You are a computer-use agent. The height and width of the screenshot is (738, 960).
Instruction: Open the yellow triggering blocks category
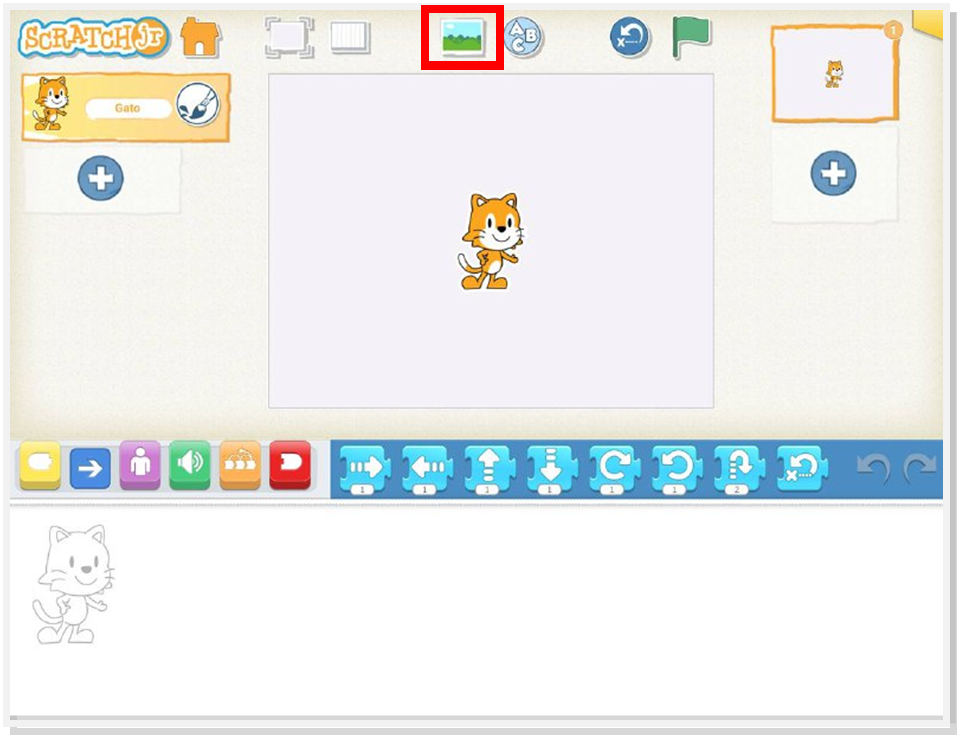[40, 465]
